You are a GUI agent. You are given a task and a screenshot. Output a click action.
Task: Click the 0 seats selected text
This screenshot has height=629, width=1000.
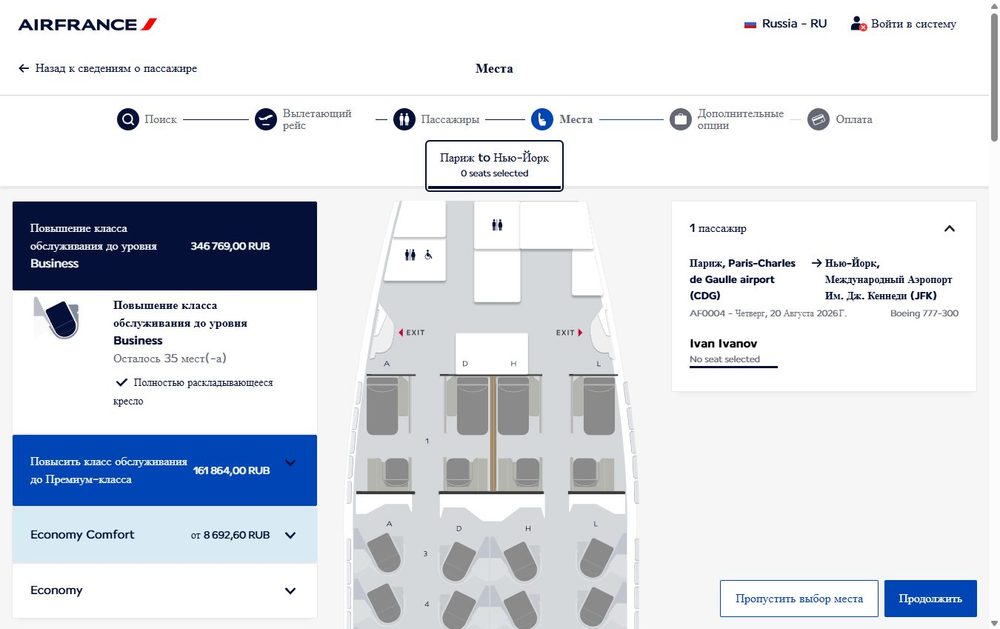(x=494, y=173)
